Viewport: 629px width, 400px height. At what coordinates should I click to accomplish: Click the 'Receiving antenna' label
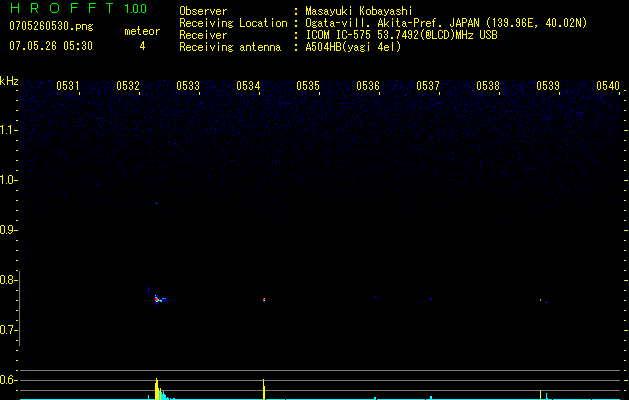tap(230, 47)
